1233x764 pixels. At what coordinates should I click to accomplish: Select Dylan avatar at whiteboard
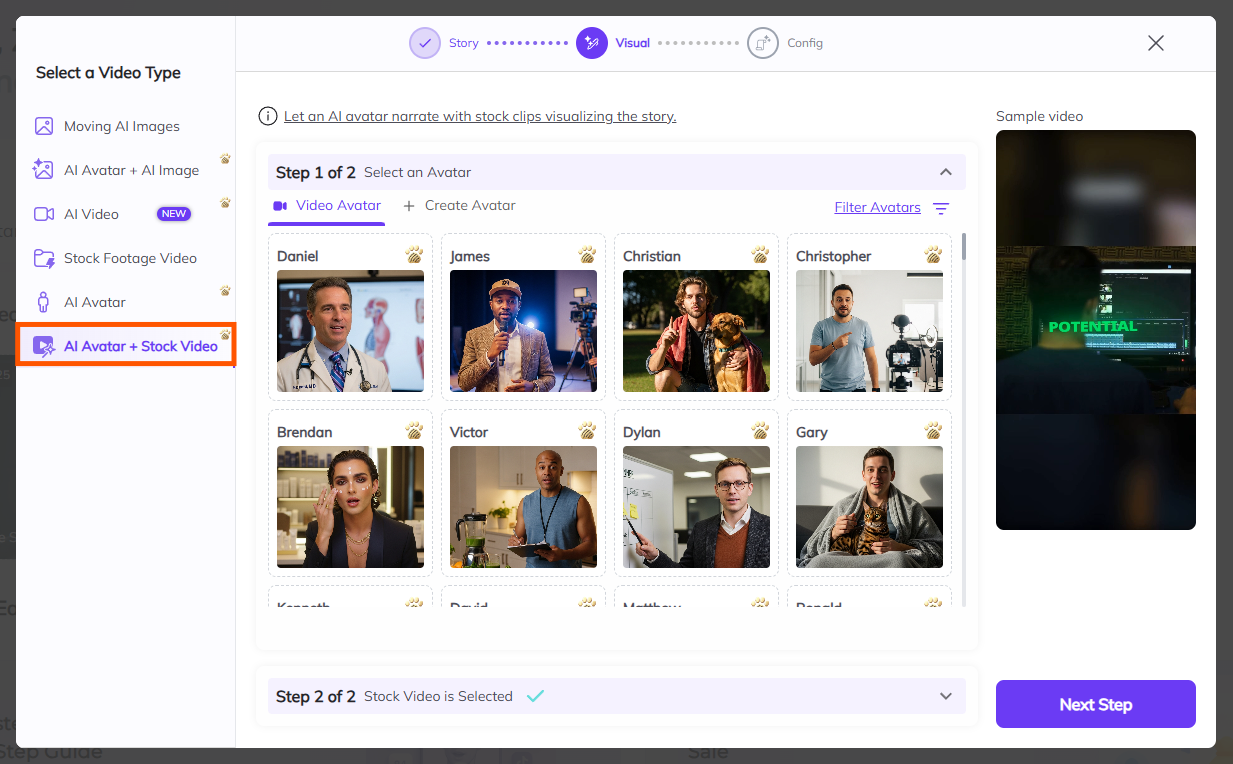[x=696, y=507]
